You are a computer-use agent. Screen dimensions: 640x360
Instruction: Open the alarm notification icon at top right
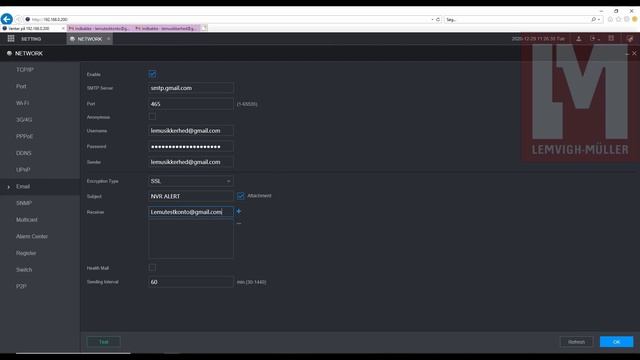(x=630, y=38)
